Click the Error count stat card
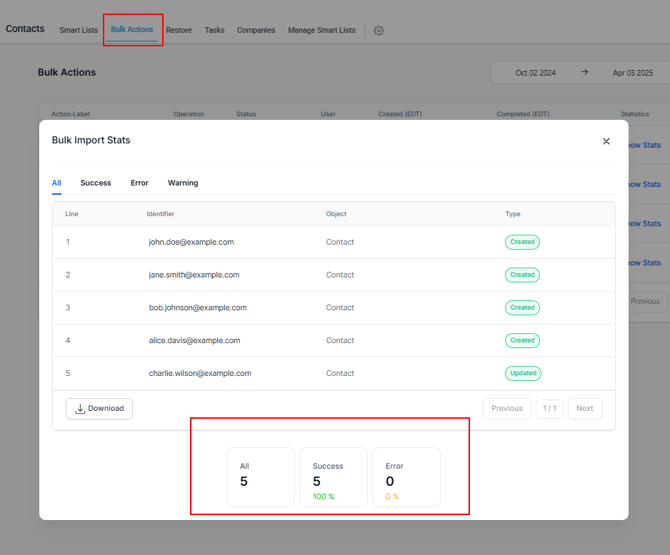670x555 pixels. pyautogui.click(x=406, y=477)
